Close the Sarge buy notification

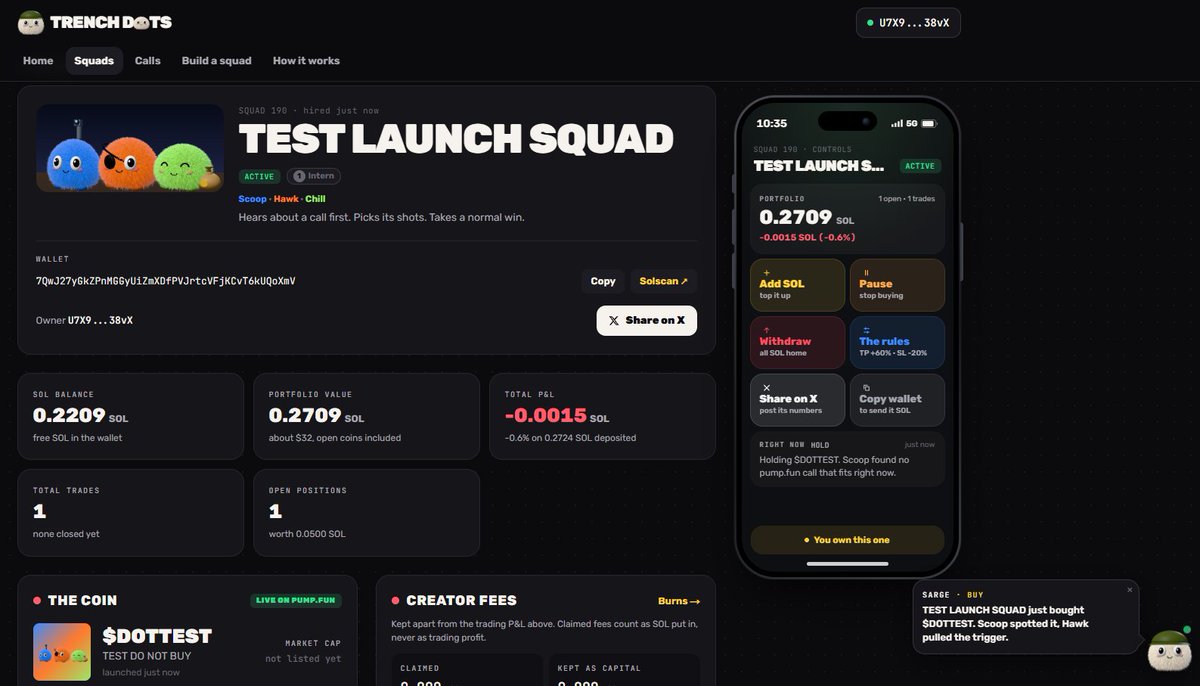pos(1130,590)
